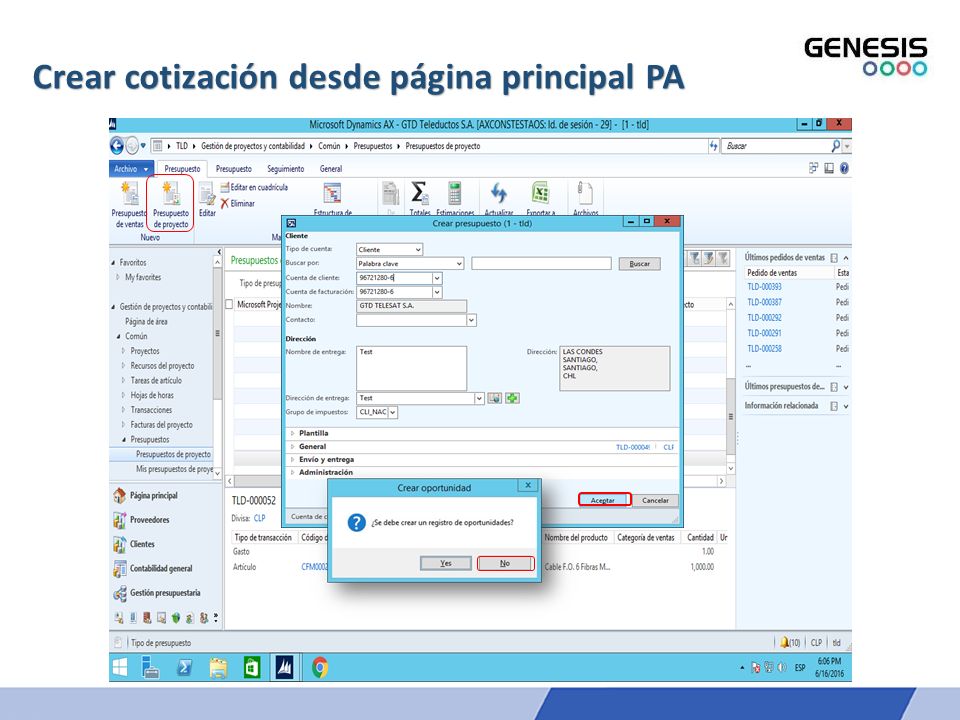The width and height of the screenshot is (960, 720).
Task: Click Aceptar in Crear presupuesto dialog
Action: coord(604,500)
